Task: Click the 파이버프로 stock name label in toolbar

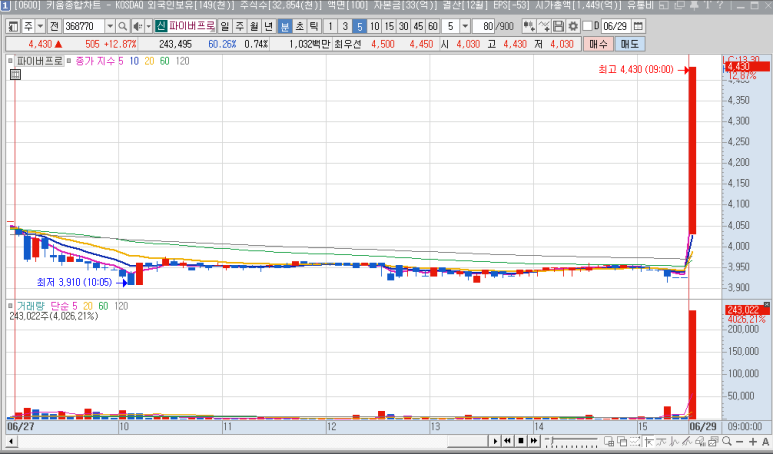Action: point(191,26)
